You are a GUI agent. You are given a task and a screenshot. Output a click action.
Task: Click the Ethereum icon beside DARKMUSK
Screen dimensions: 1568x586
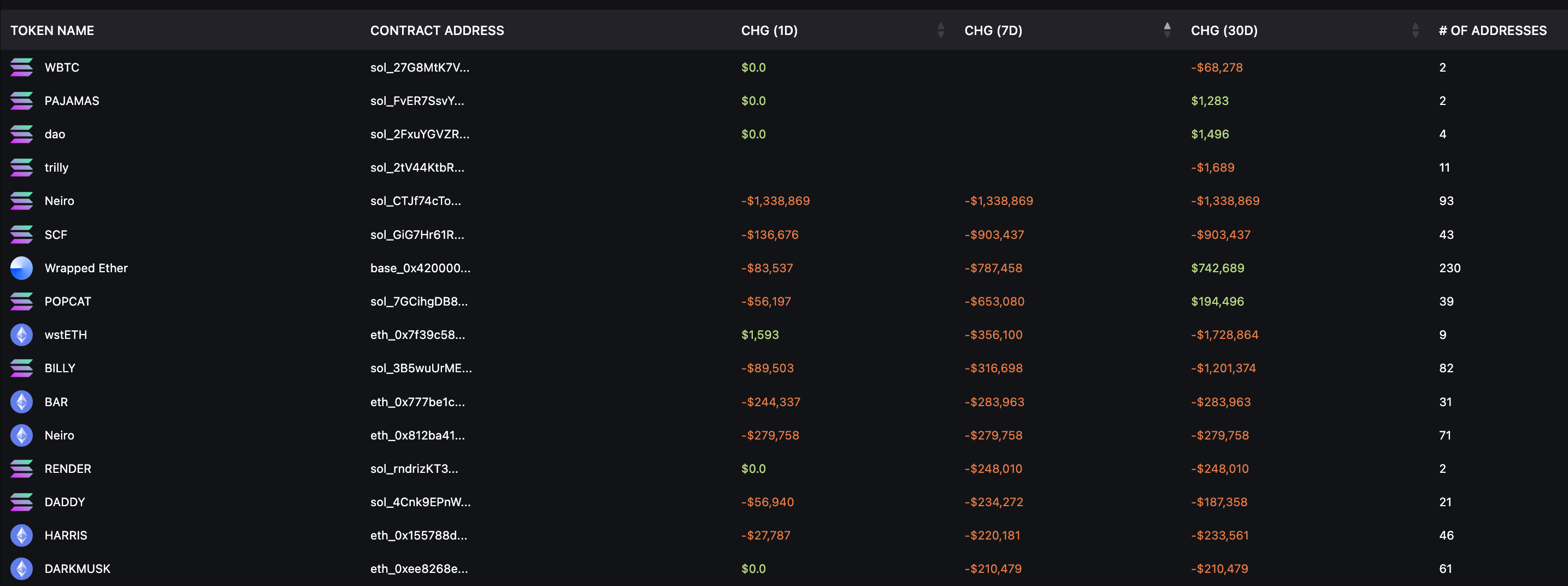click(x=22, y=569)
